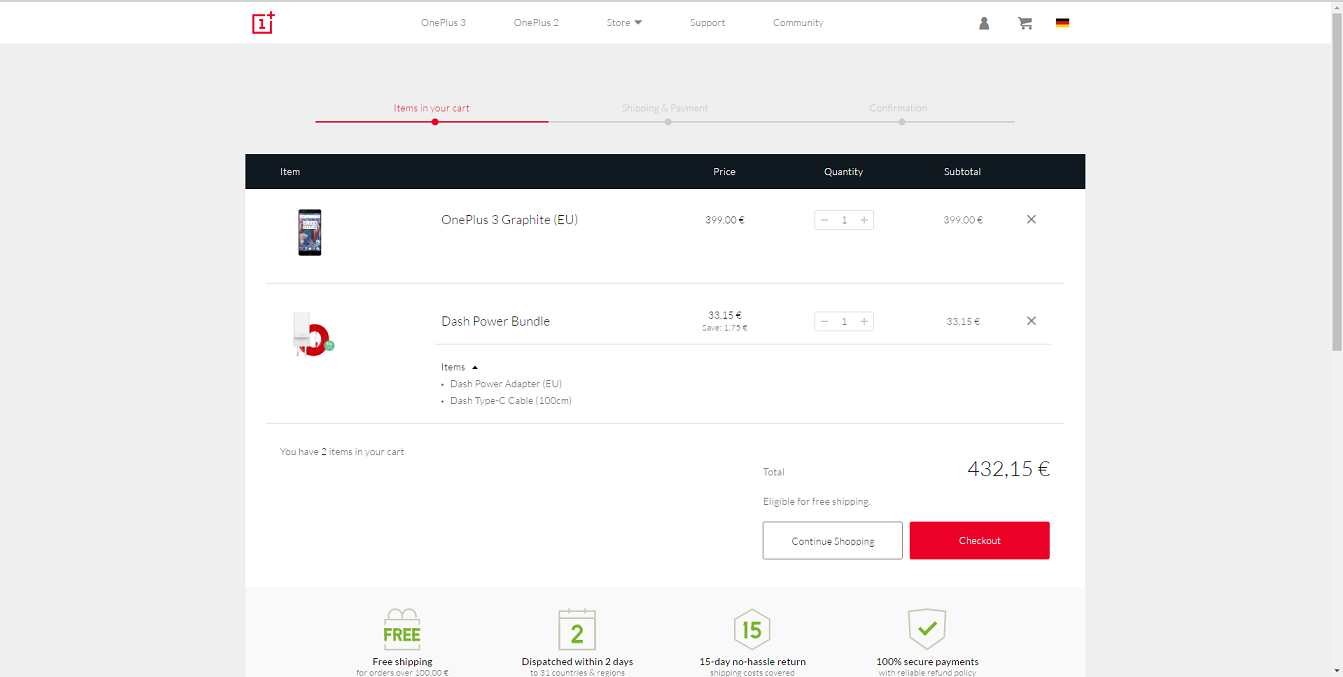Screen dimensions: 1343x677
Task: Click the German flag region selector
Action: pyautogui.click(x=1062, y=23)
